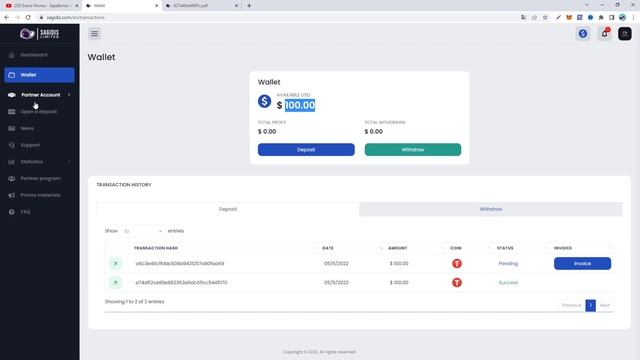Click the Support headset icon
This screenshot has height=360, width=640.
click(x=11, y=145)
